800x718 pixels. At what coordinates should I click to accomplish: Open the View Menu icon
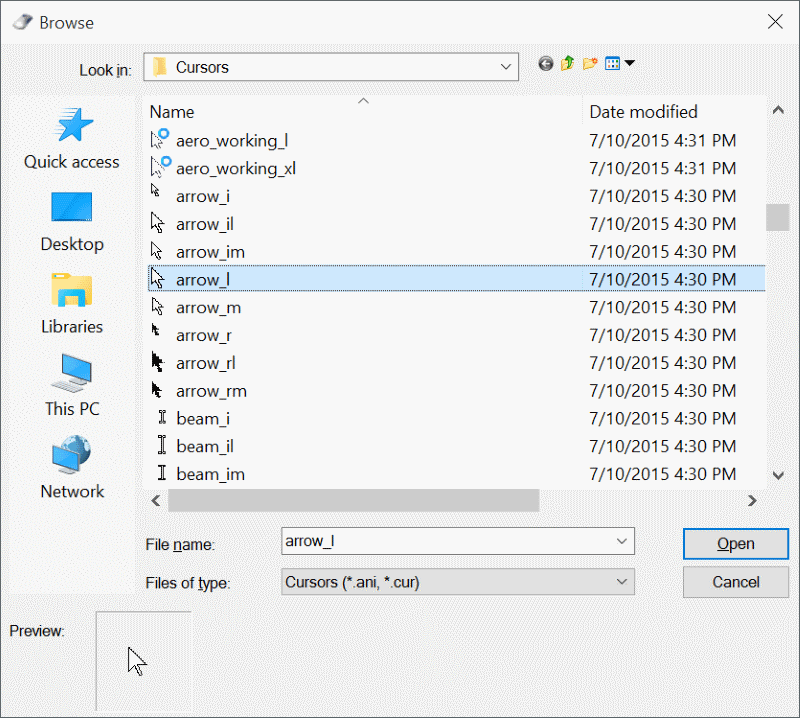[614, 63]
